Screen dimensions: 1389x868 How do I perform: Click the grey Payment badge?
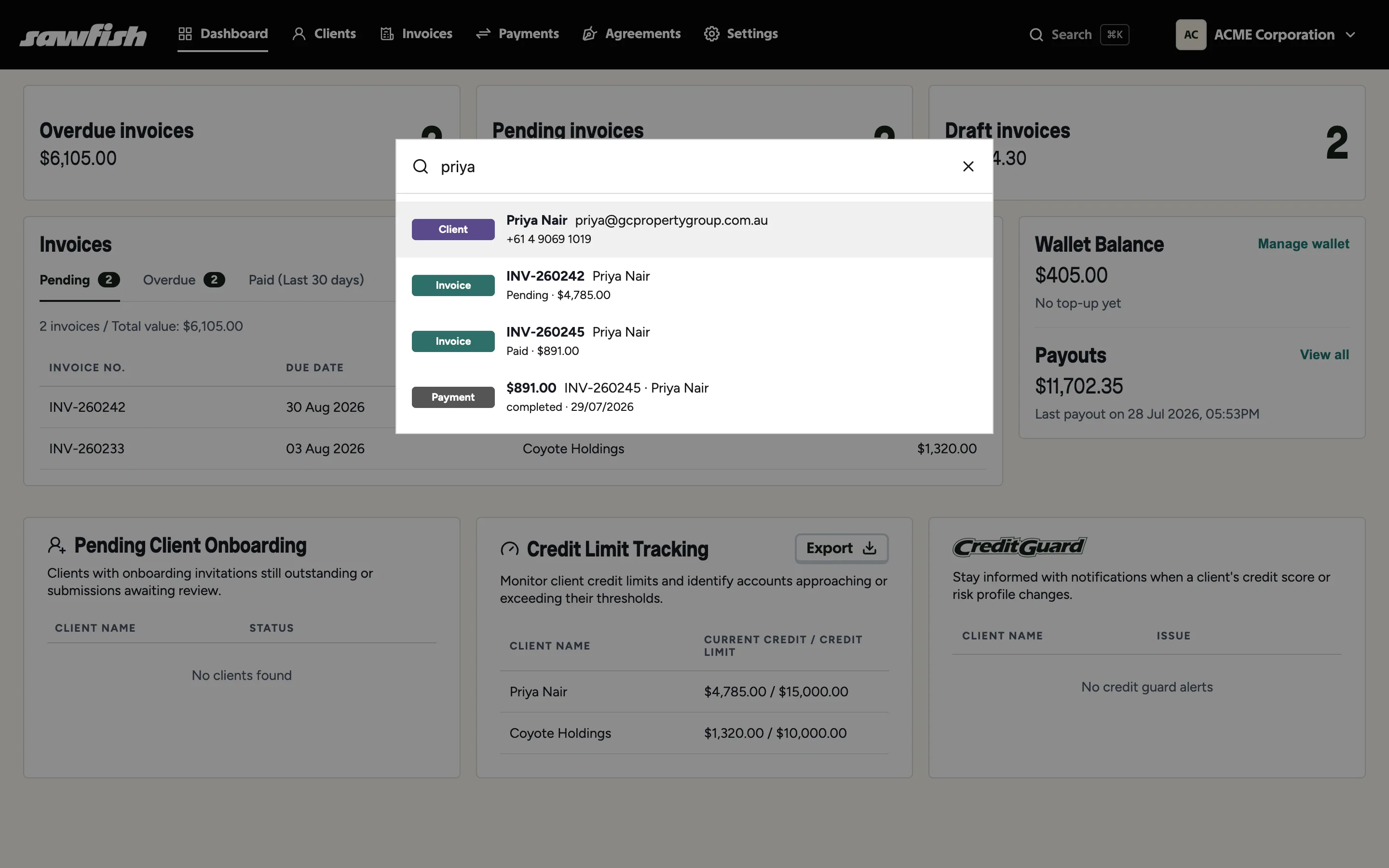(453, 397)
